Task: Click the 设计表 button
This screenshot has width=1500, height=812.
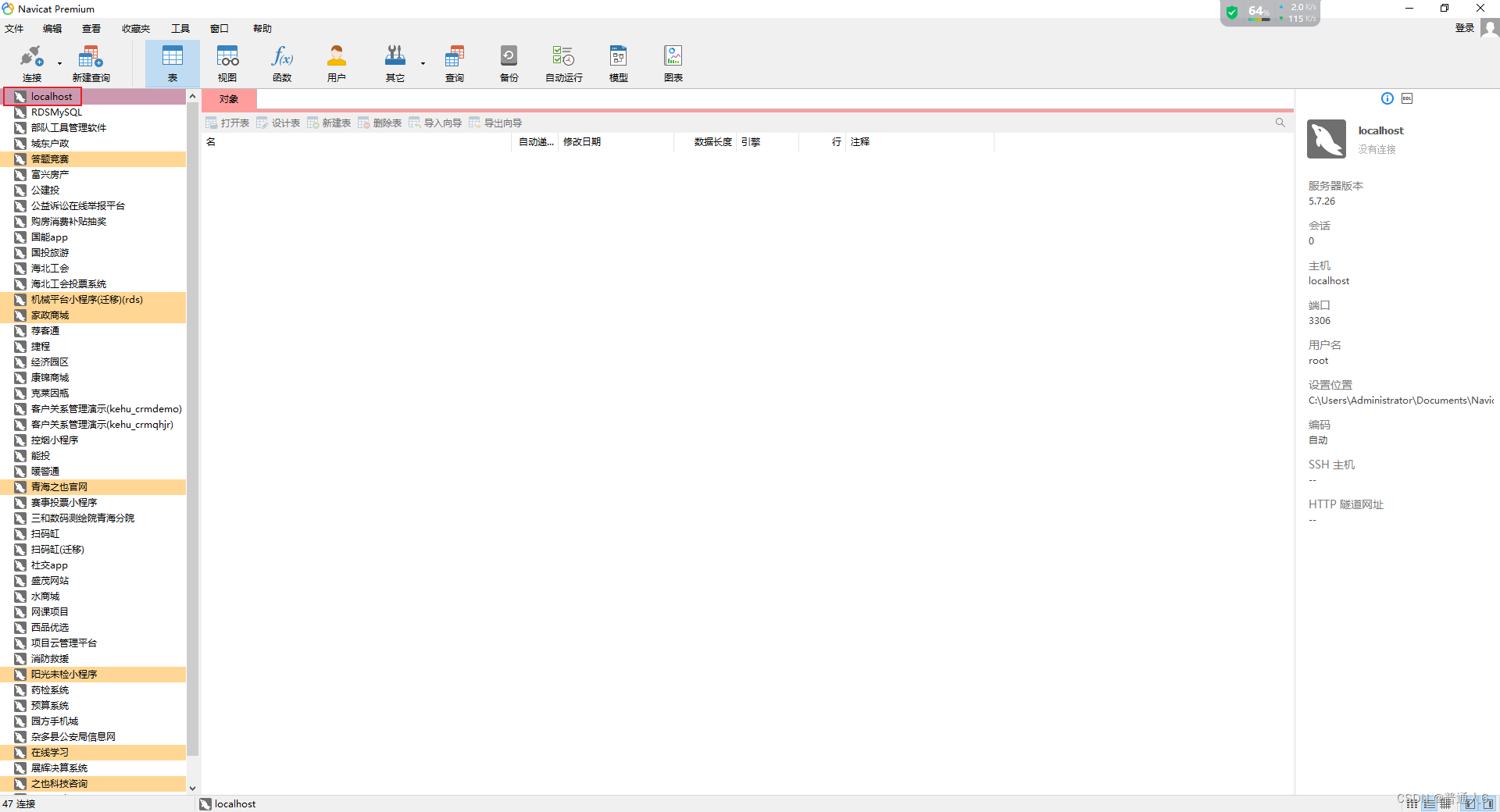Action: pos(278,123)
